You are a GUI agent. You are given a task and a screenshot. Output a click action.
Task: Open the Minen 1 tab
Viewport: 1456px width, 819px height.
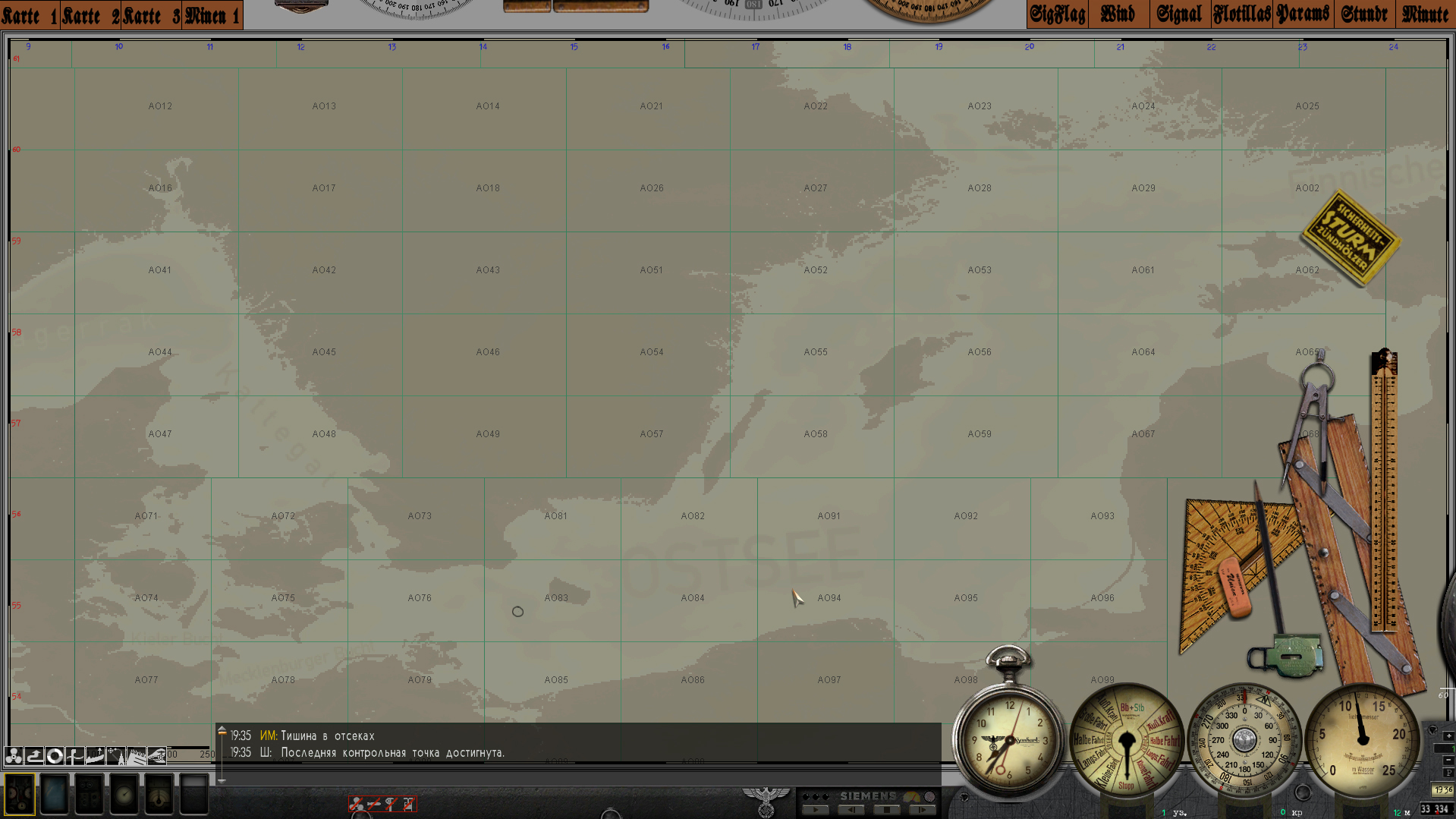pyautogui.click(x=212, y=15)
